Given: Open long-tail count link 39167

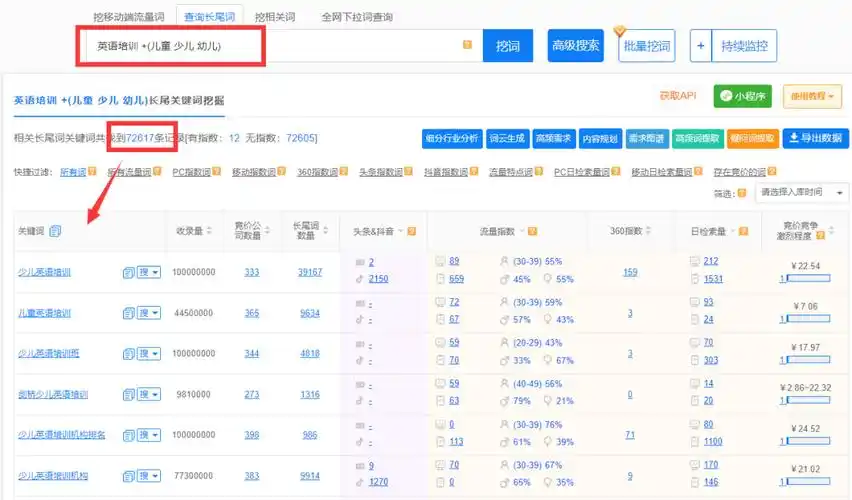Looking at the screenshot, I should (x=310, y=272).
